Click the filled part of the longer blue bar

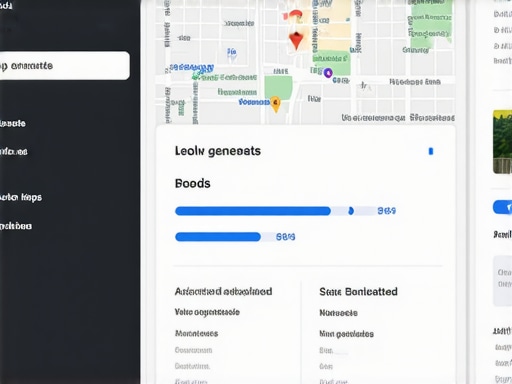(253, 211)
